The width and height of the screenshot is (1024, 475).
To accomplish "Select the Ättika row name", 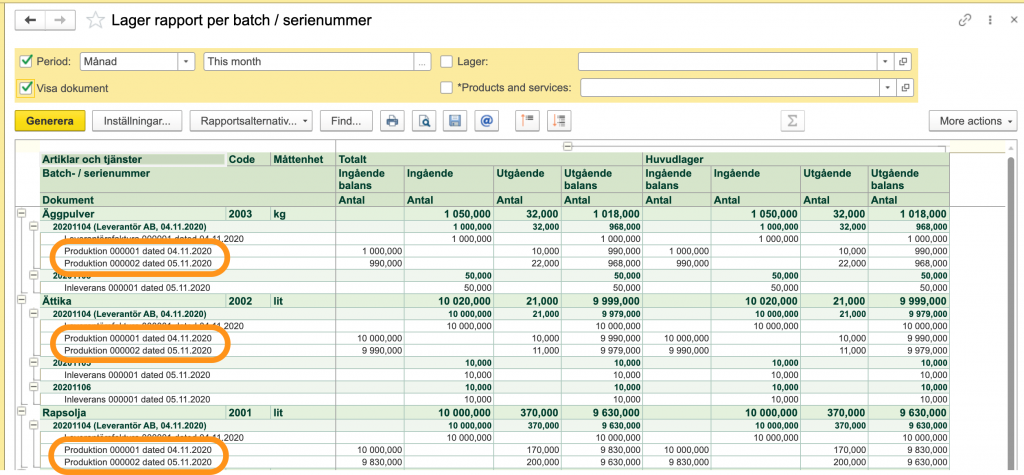I will pyautogui.click(x=58, y=301).
